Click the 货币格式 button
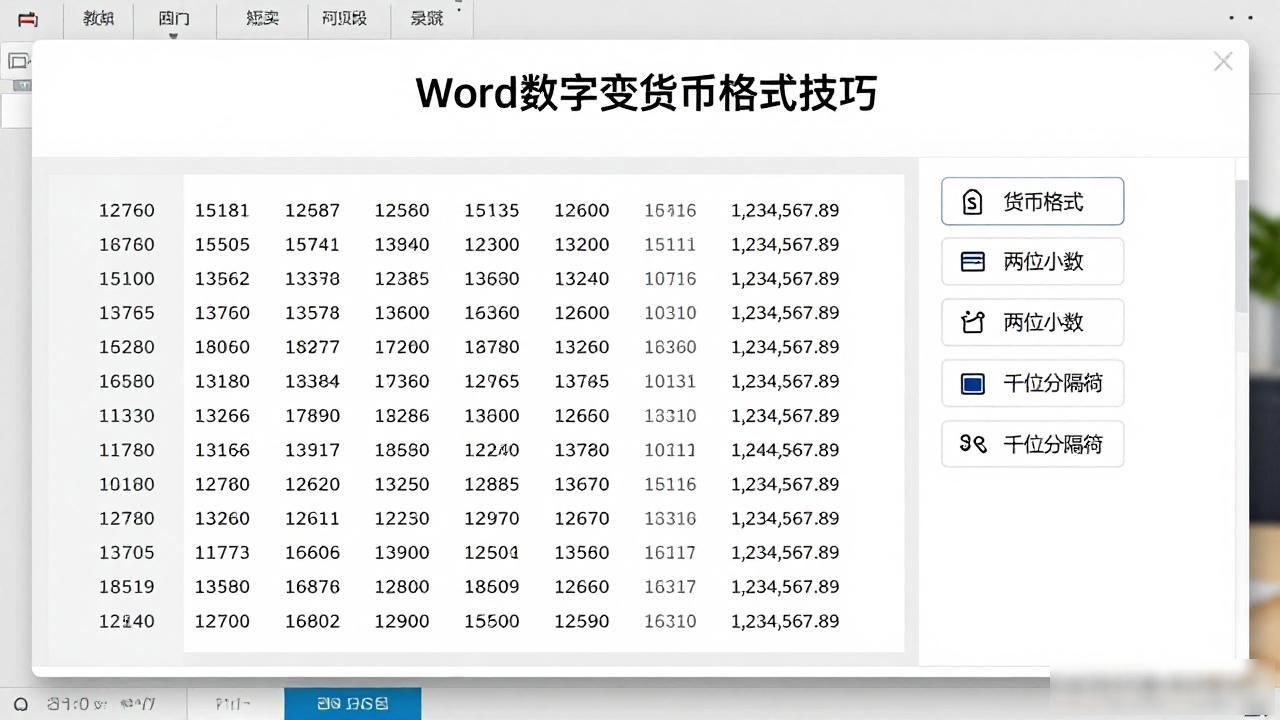 click(x=1032, y=201)
